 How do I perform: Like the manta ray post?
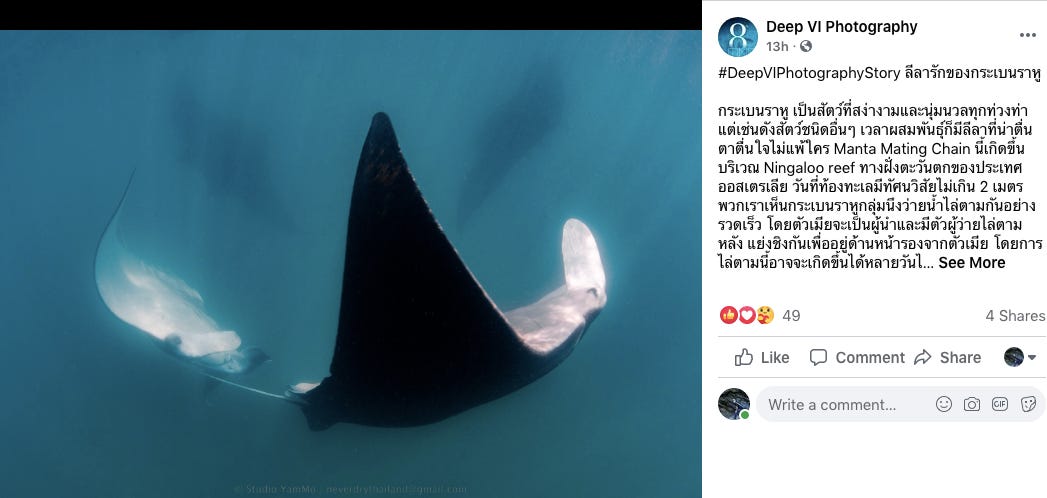coord(762,358)
